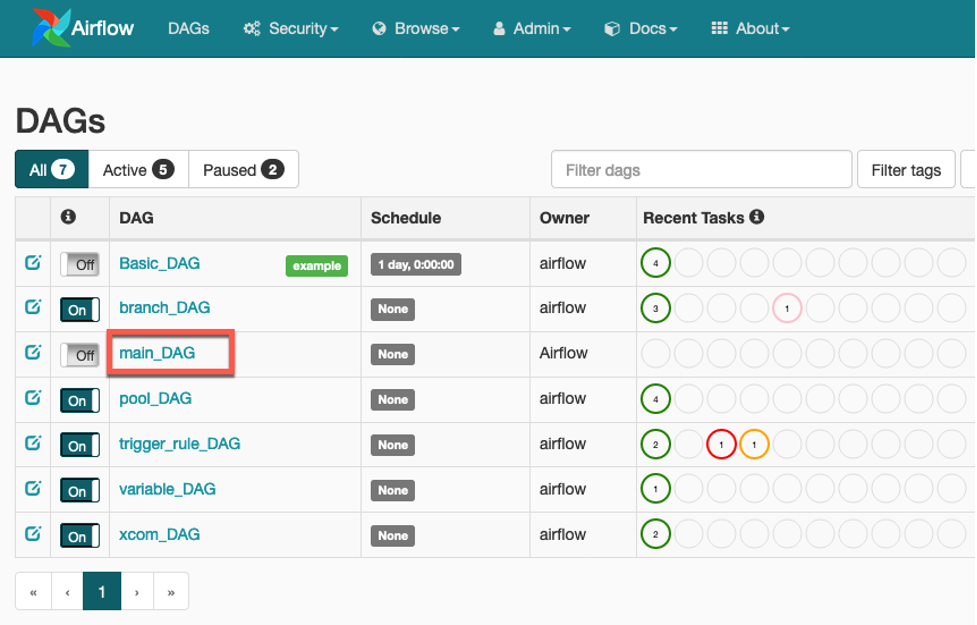This screenshot has height=625, width=977.
Task: Disable the branch_DAG On toggle
Action: (79, 309)
